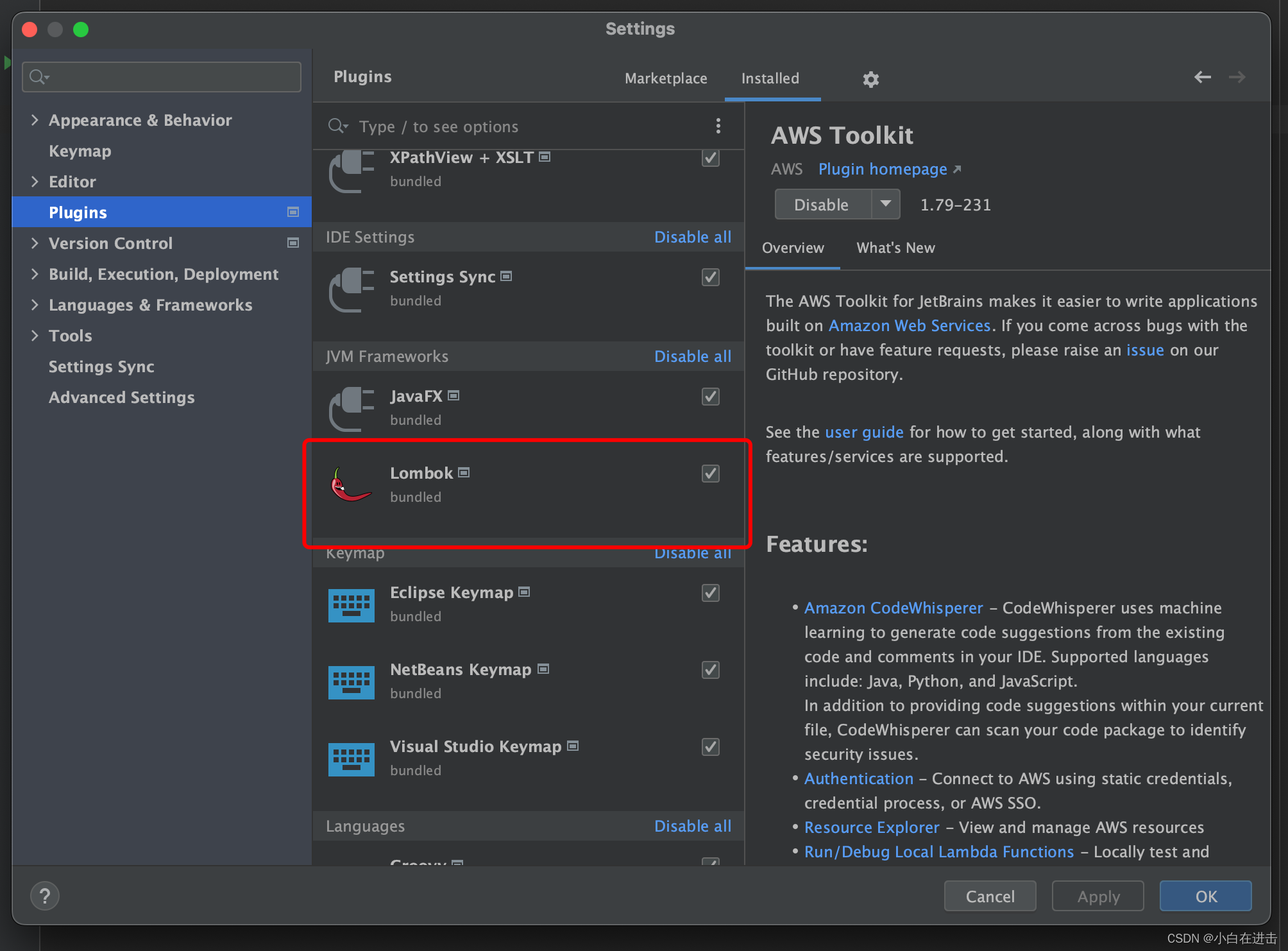Focus the settings search field
This screenshot has height=951, width=1288.
pos(162,77)
